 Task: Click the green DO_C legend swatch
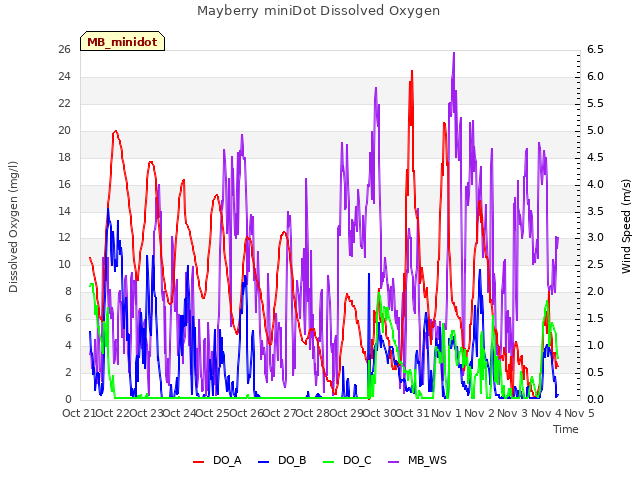pyautogui.click(x=328, y=462)
